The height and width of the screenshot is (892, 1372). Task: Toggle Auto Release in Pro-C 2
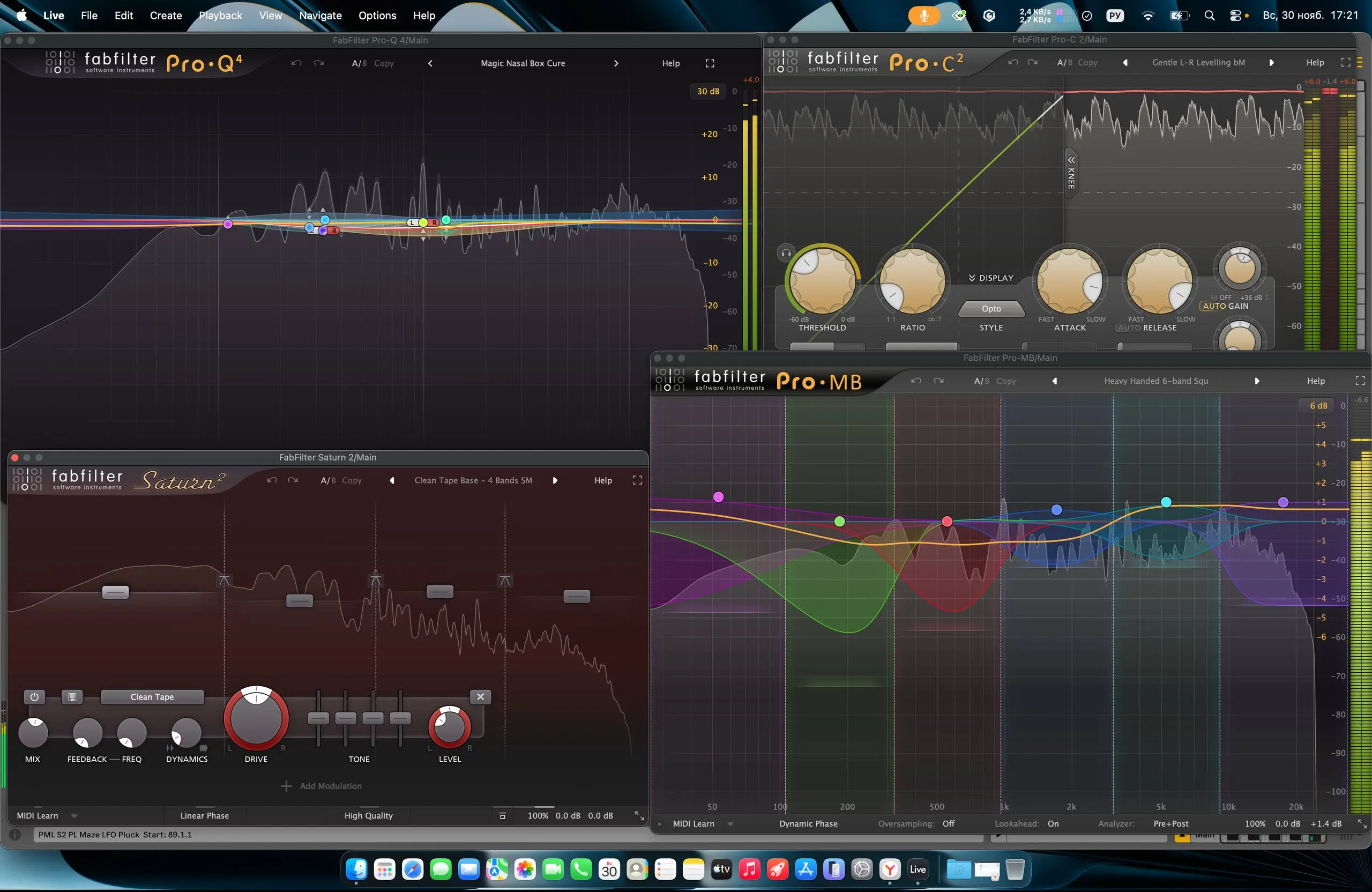click(1129, 328)
